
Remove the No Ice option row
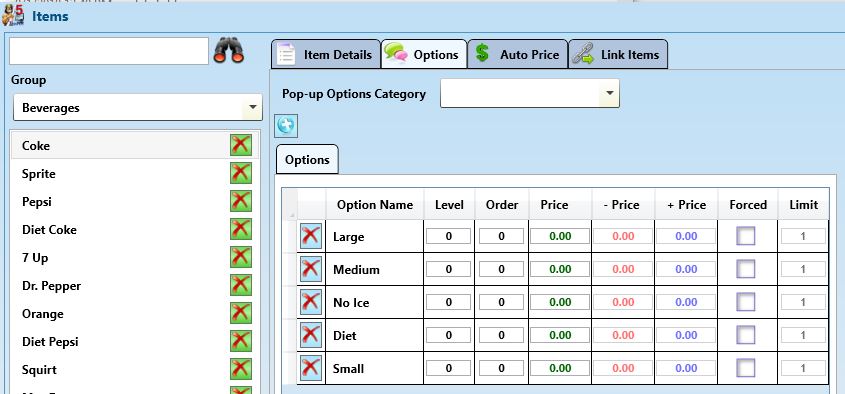tap(311, 302)
